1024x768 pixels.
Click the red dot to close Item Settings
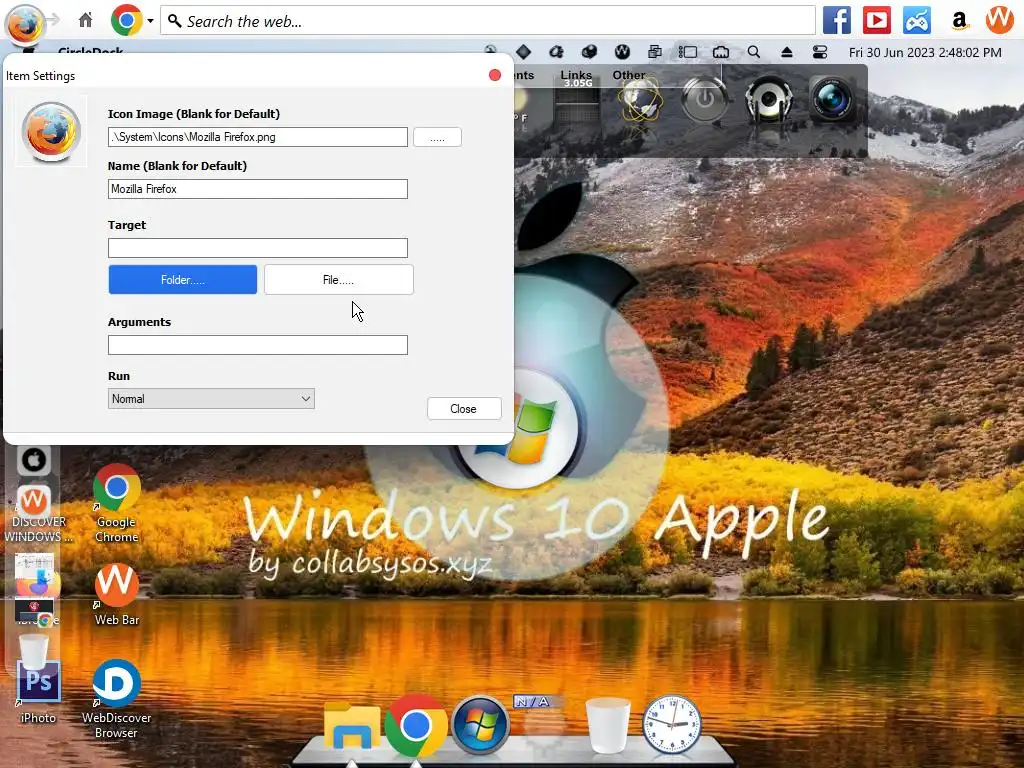pyautogui.click(x=495, y=75)
